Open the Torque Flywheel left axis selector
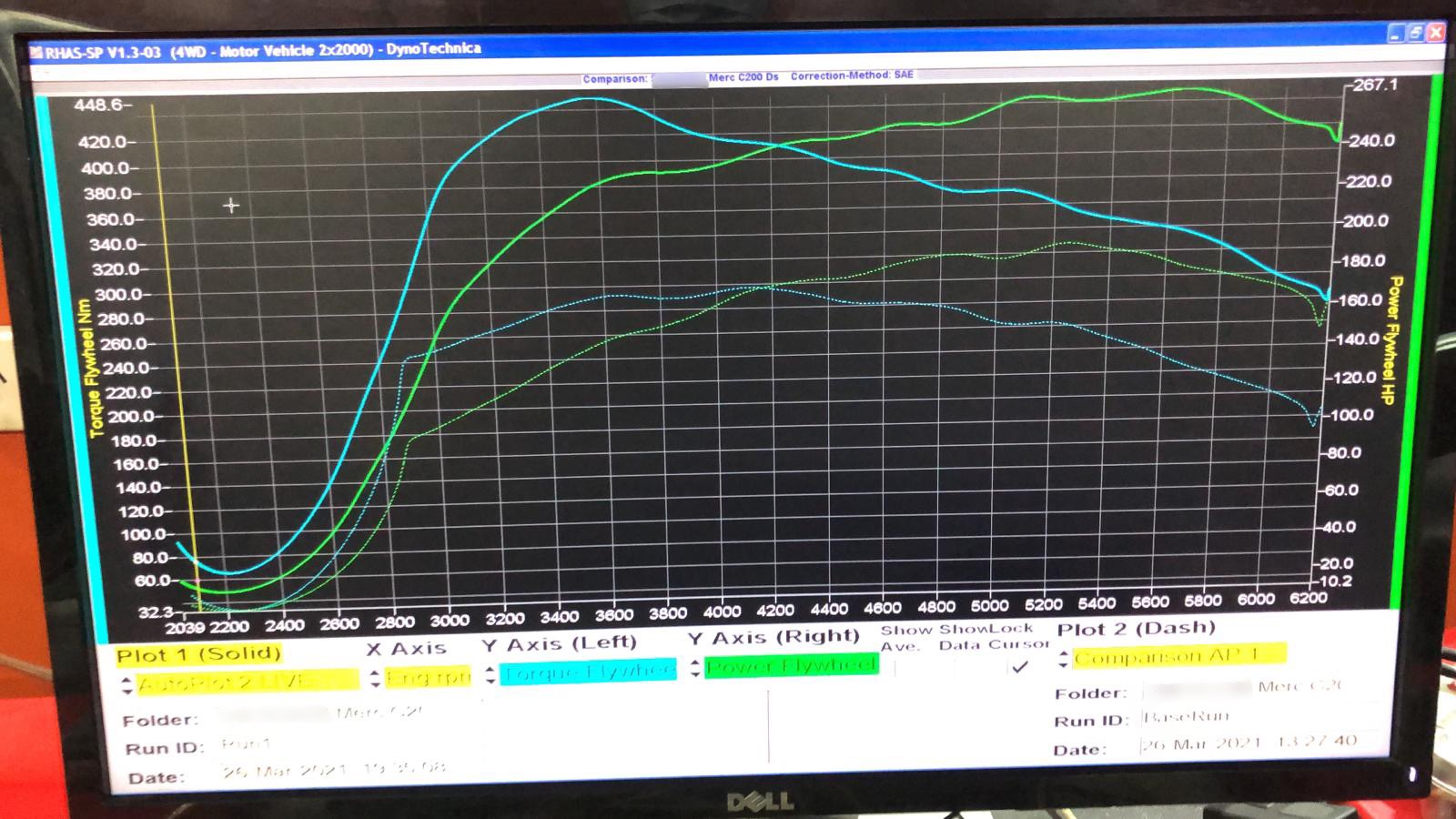 tap(588, 672)
